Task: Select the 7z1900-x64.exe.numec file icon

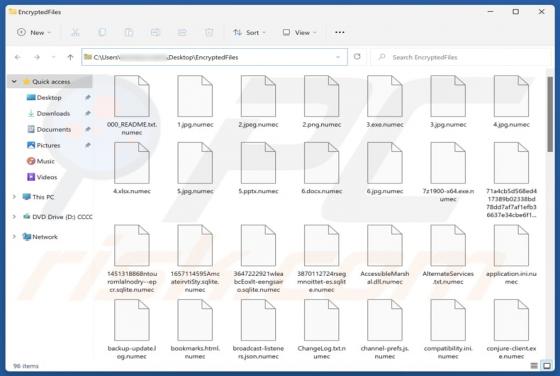Action: (448, 163)
